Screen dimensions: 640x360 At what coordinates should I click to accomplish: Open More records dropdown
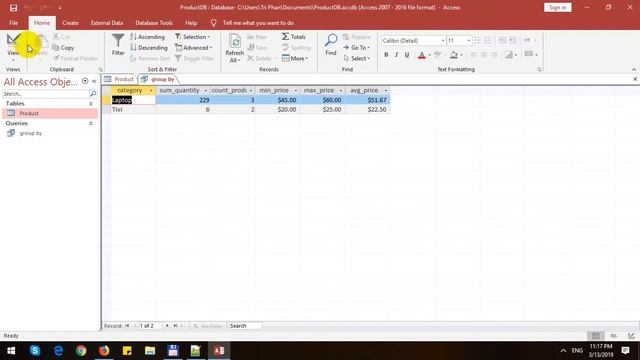click(x=295, y=58)
